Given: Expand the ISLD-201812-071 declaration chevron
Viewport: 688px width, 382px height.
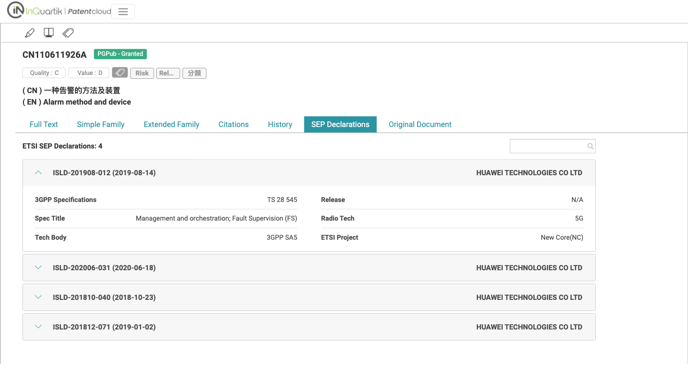Looking at the screenshot, I should (38, 327).
